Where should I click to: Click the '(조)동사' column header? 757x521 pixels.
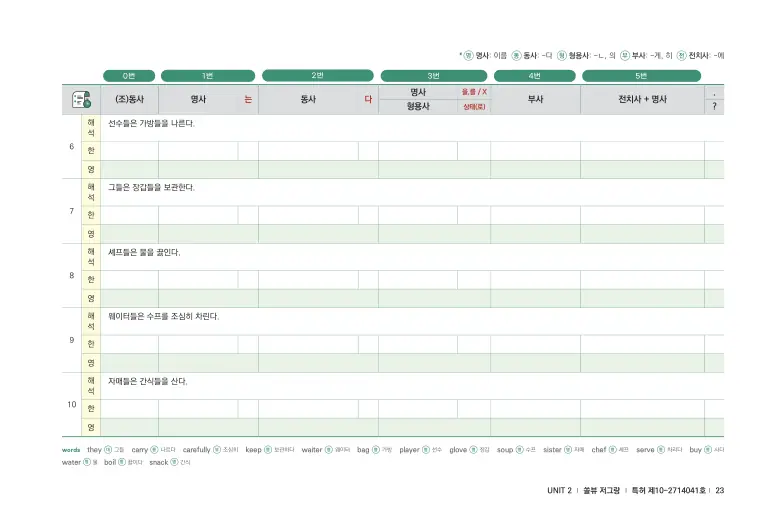[129, 99]
